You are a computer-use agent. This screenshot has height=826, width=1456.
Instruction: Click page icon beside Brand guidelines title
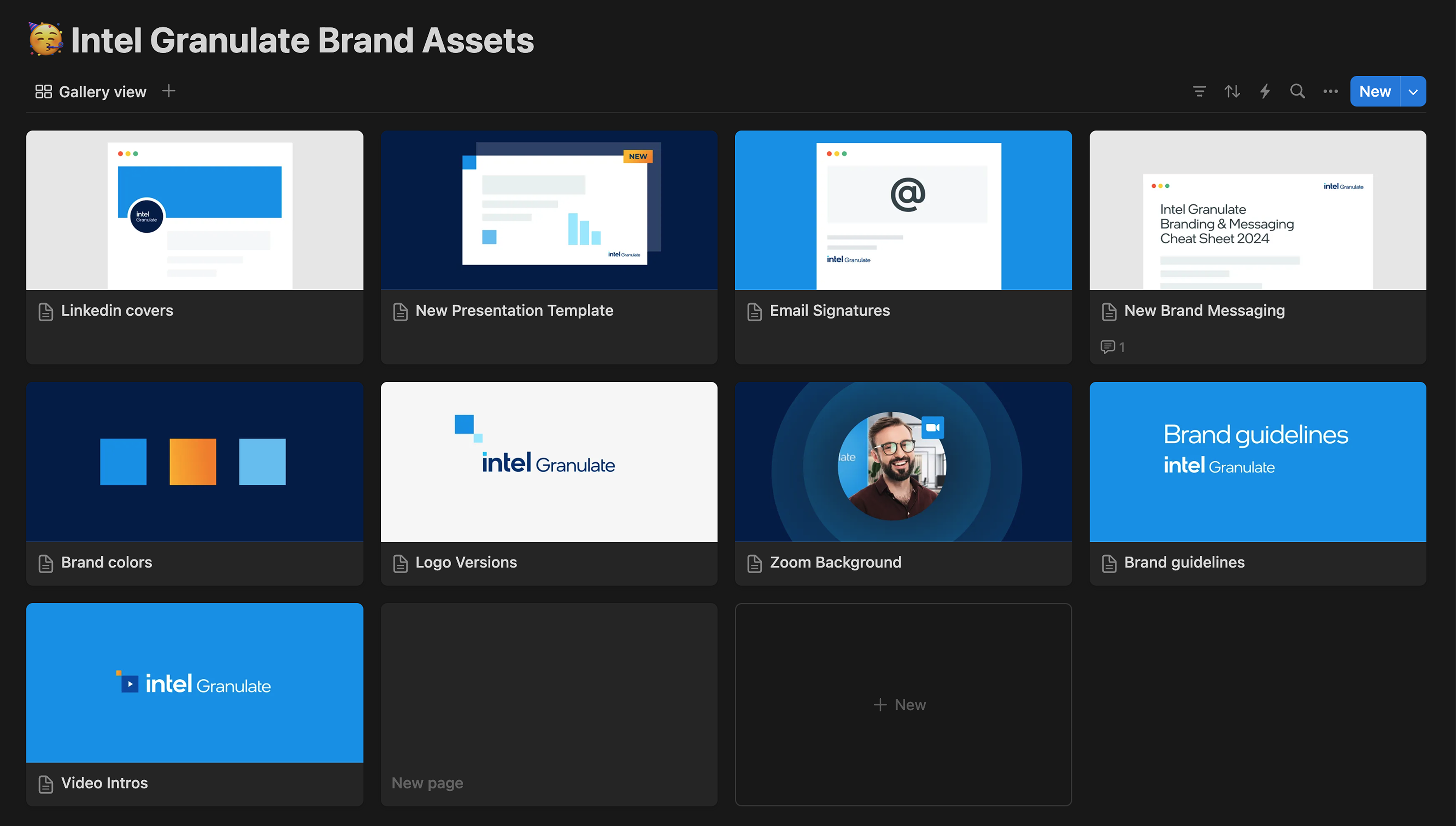coord(1109,563)
